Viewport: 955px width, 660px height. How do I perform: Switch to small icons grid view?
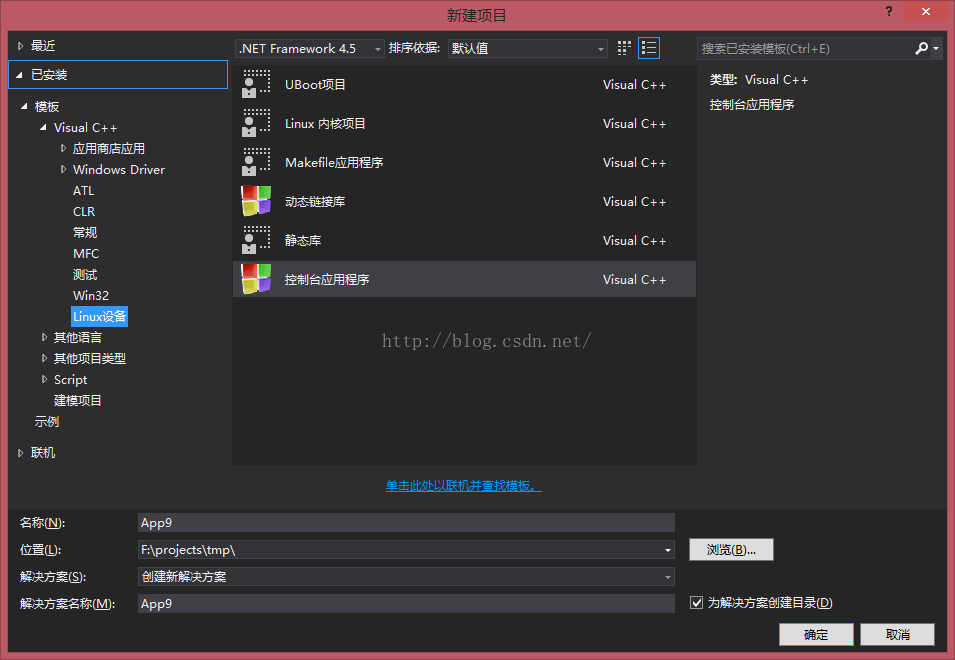tap(624, 48)
